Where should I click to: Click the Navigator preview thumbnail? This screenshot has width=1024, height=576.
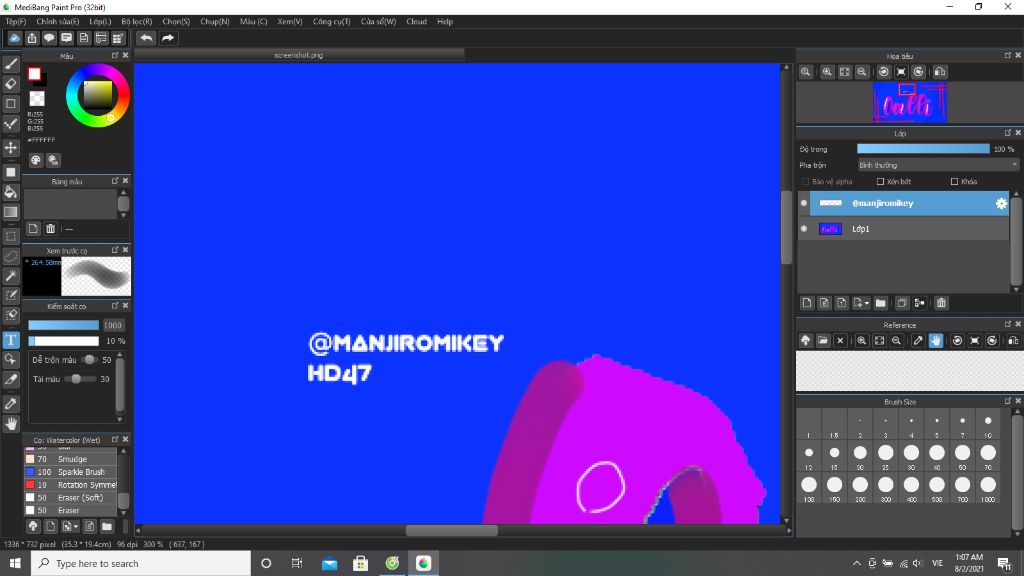[909, 103]
